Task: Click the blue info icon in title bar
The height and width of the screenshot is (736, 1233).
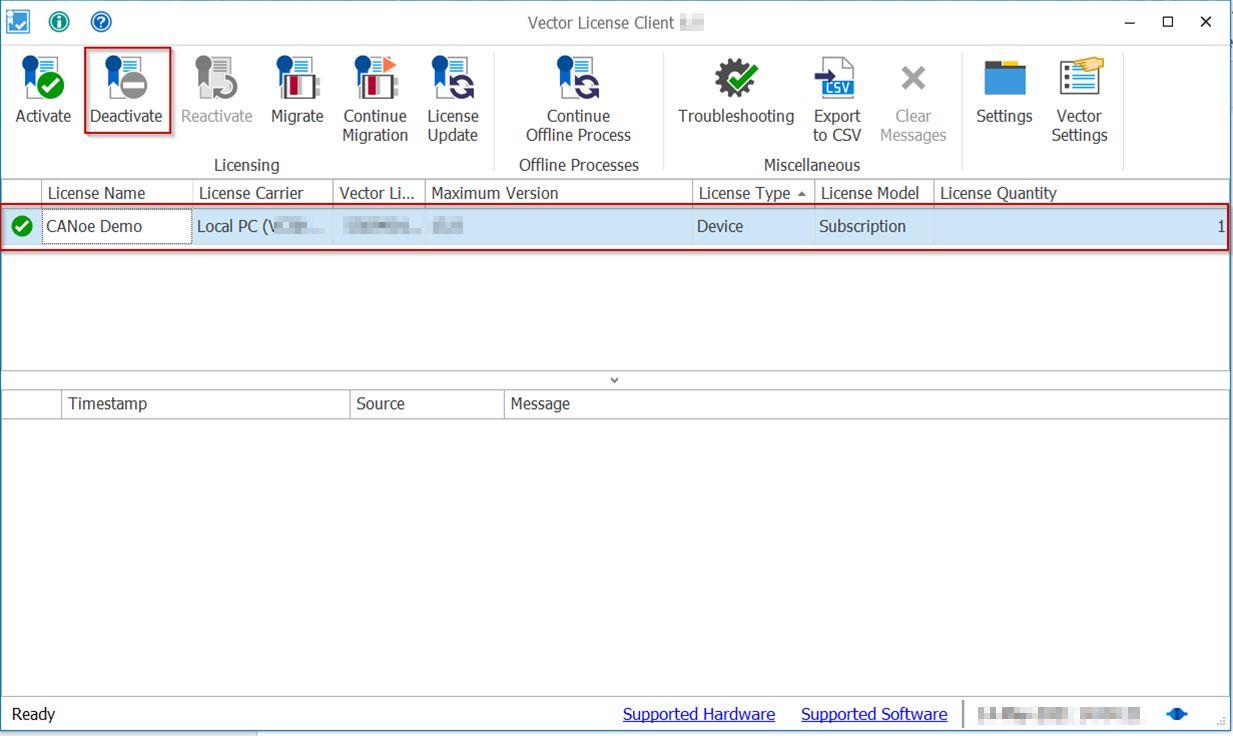Action: point(59,21)
